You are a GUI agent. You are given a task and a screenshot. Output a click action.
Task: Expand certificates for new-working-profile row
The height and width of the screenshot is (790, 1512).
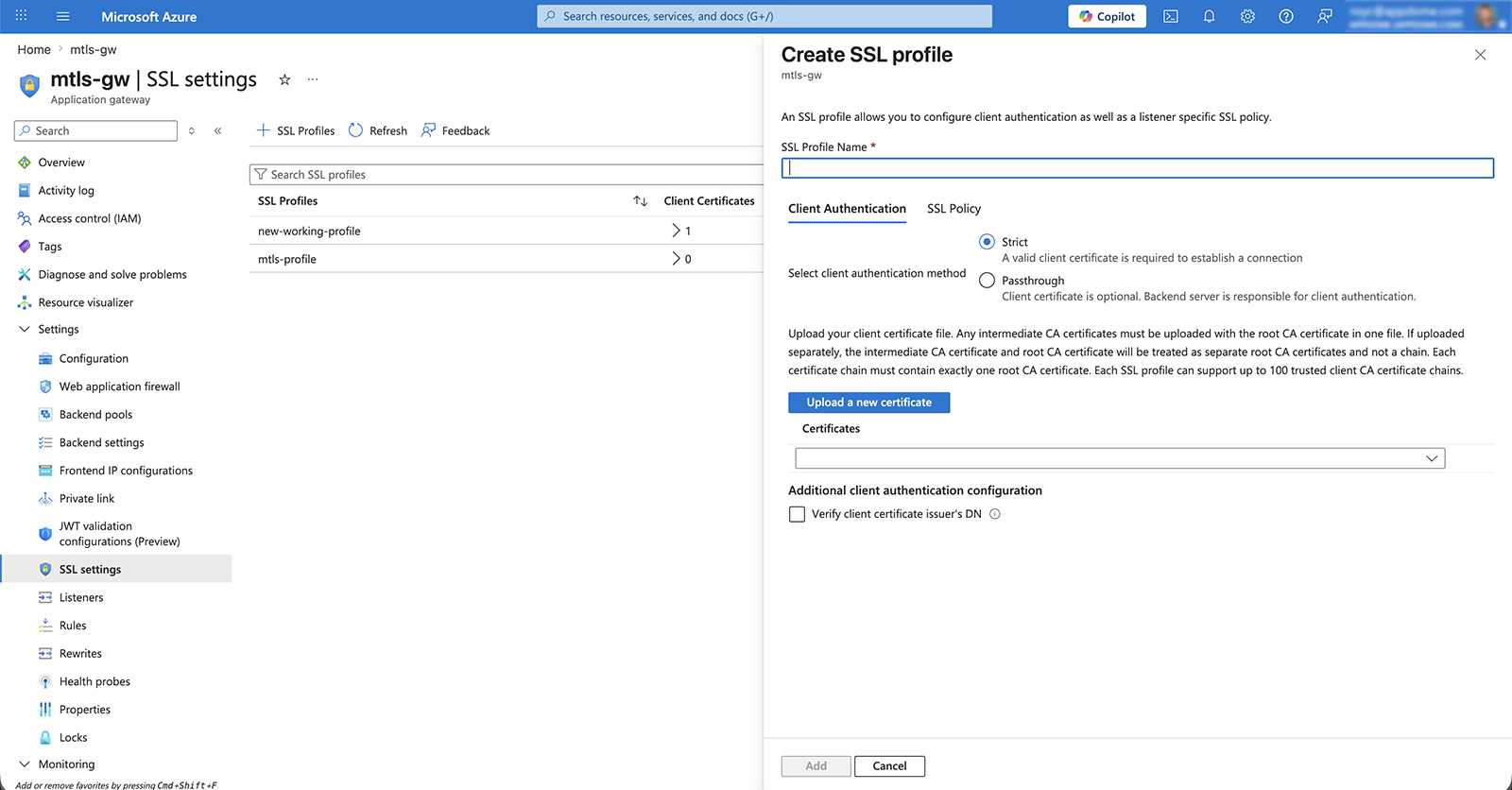676,231
